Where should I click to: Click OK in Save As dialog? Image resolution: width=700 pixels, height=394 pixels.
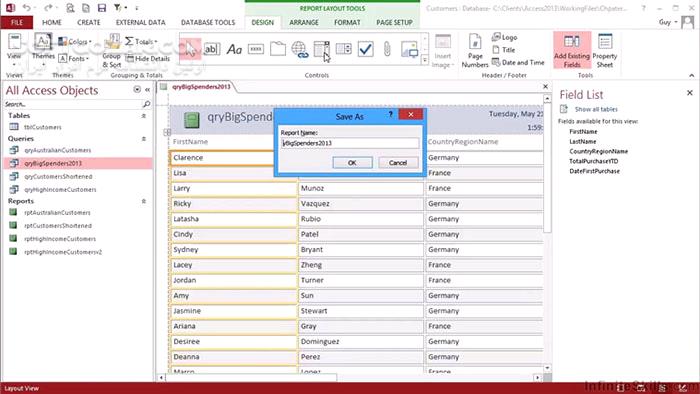tap(352, 163)
